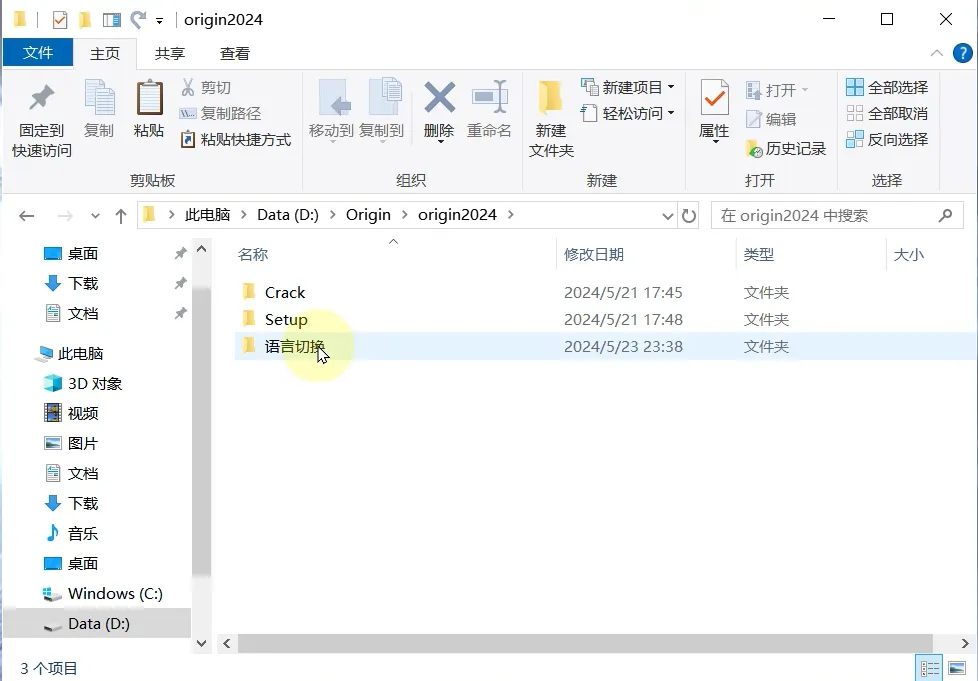Expand chevron after origin2024 in breadcrumb
The height and width of the screenshot is (681, 978).
[511, 215]
